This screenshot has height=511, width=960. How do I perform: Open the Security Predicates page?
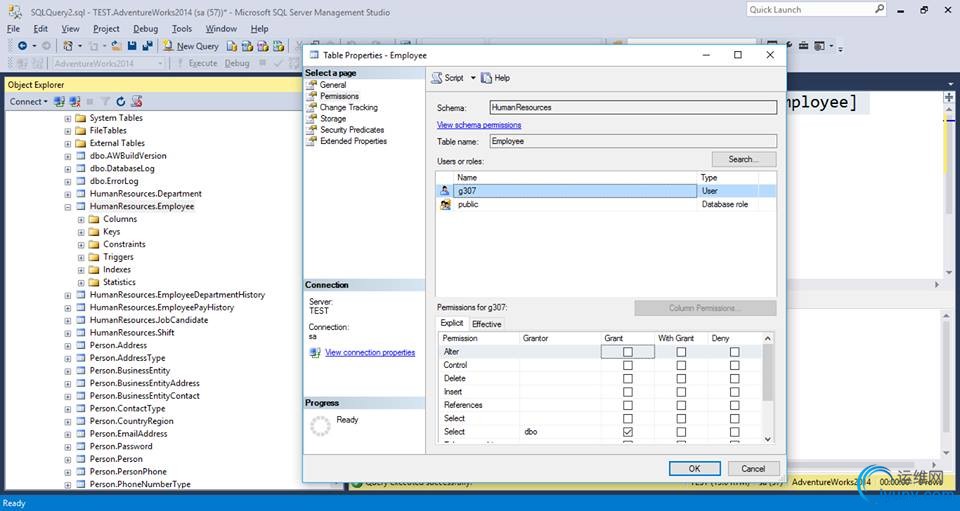(351, 130)
